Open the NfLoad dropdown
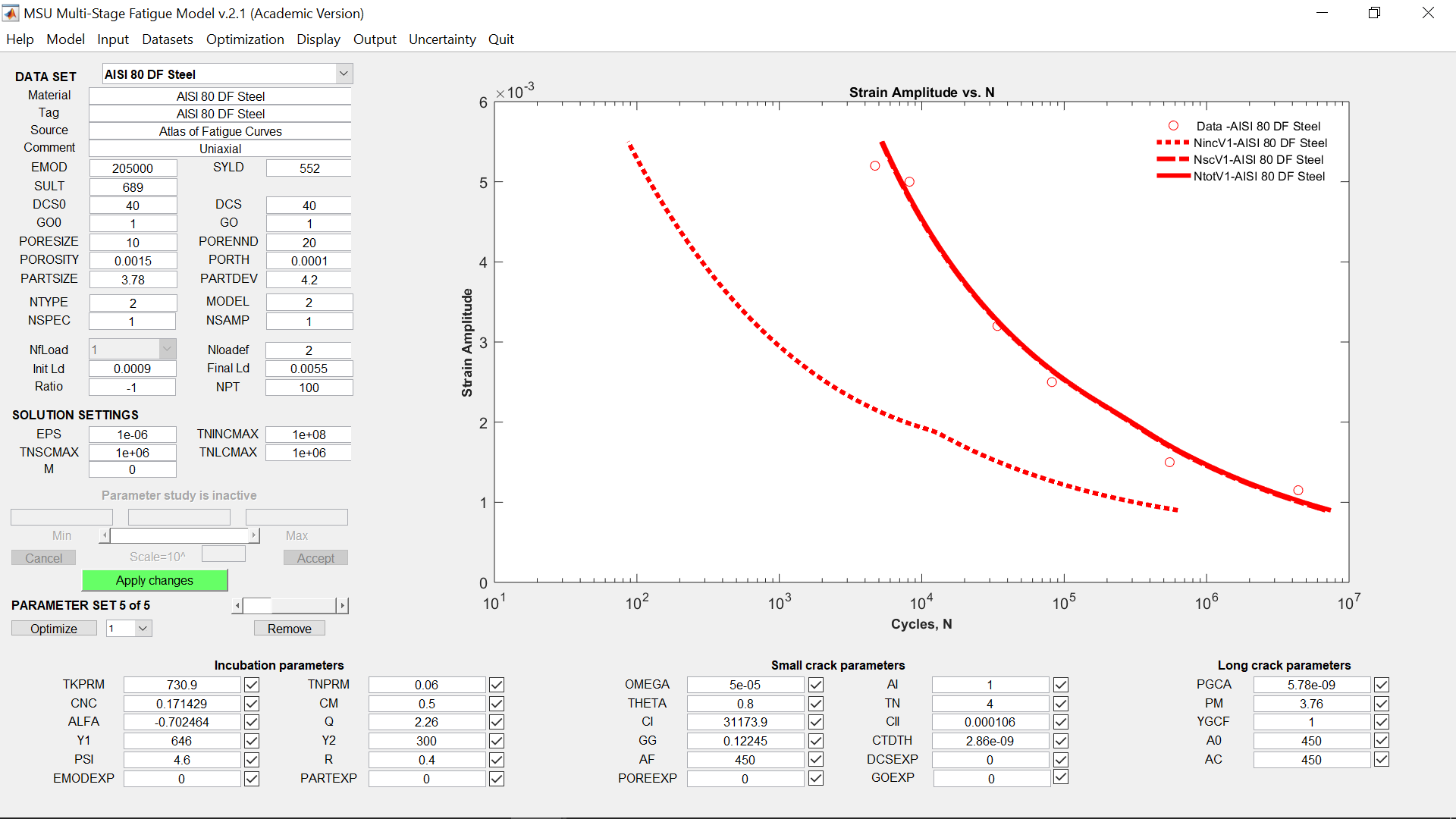 167,350
